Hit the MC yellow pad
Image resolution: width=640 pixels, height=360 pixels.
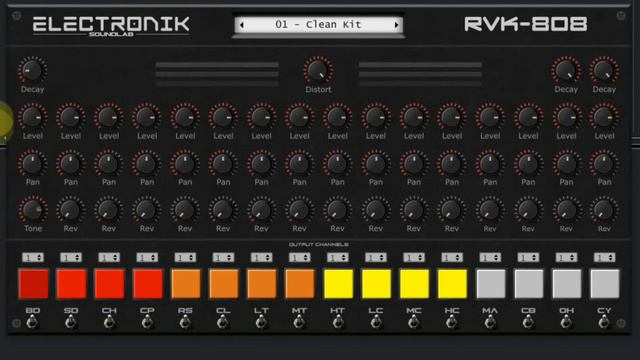coord(414,284)
